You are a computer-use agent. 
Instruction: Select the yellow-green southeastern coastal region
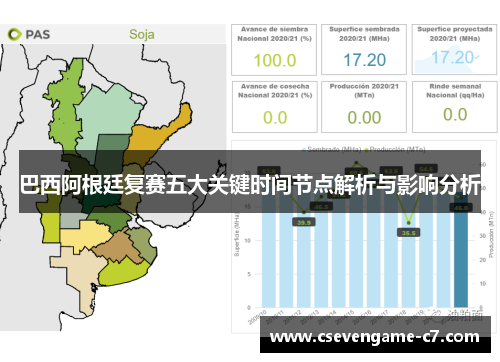click(x=122, y=273)
